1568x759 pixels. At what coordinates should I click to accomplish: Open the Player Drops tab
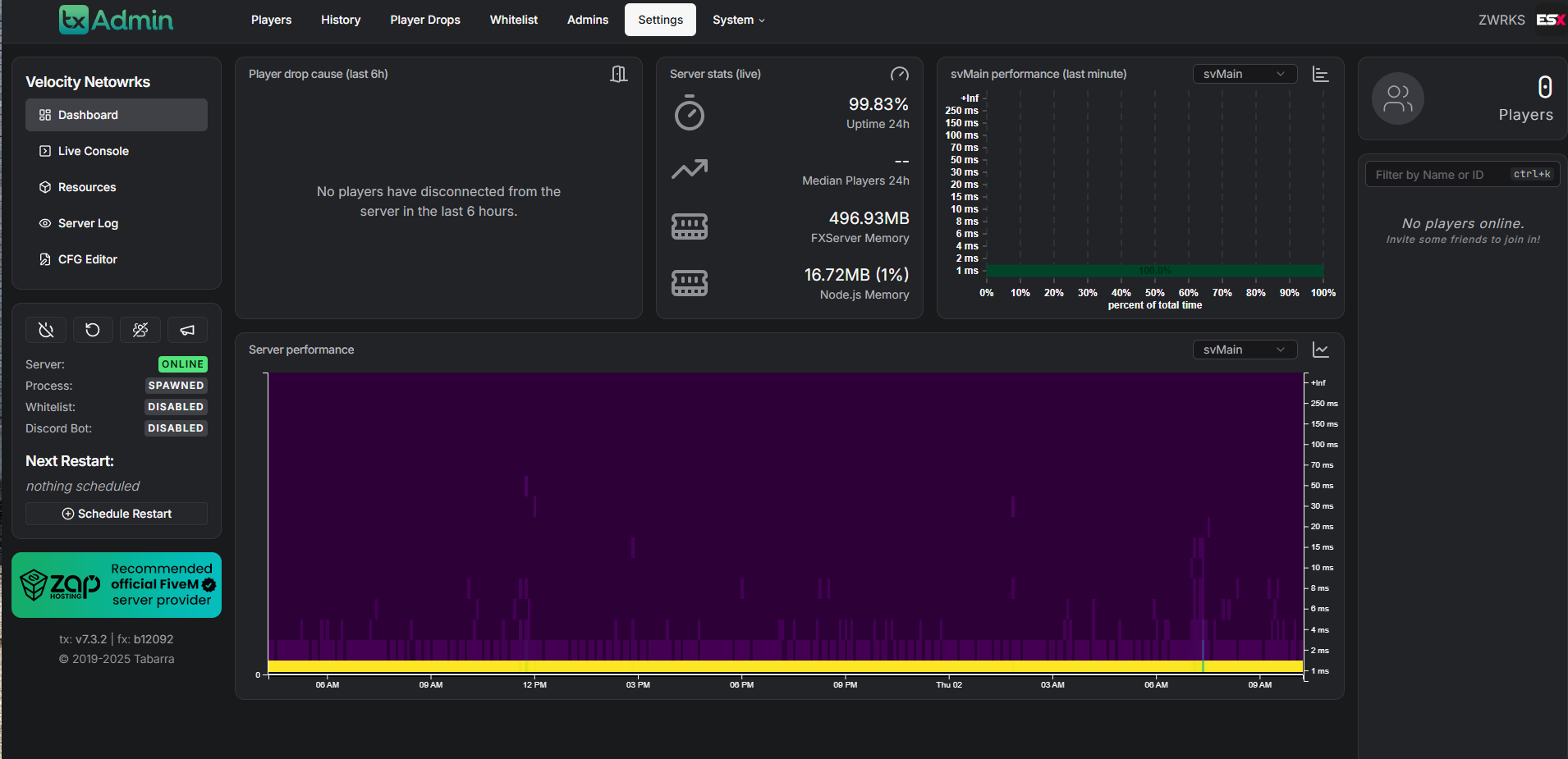424,20
